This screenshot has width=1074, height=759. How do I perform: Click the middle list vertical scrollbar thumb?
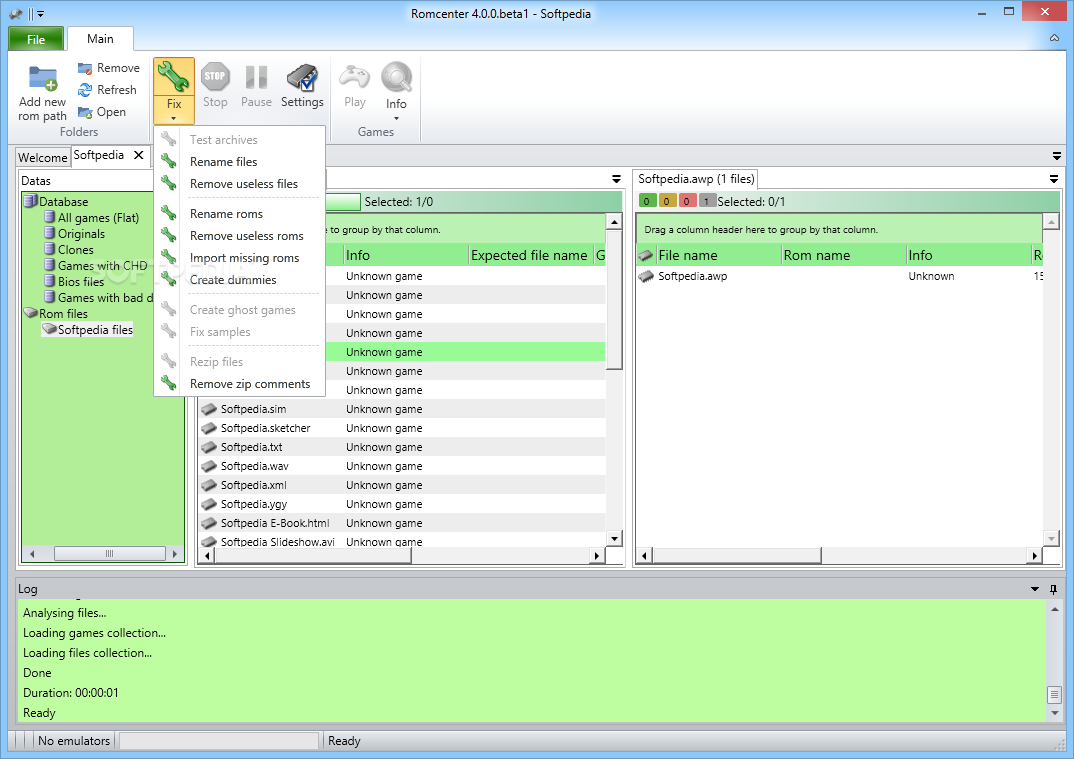coord(614,299)
